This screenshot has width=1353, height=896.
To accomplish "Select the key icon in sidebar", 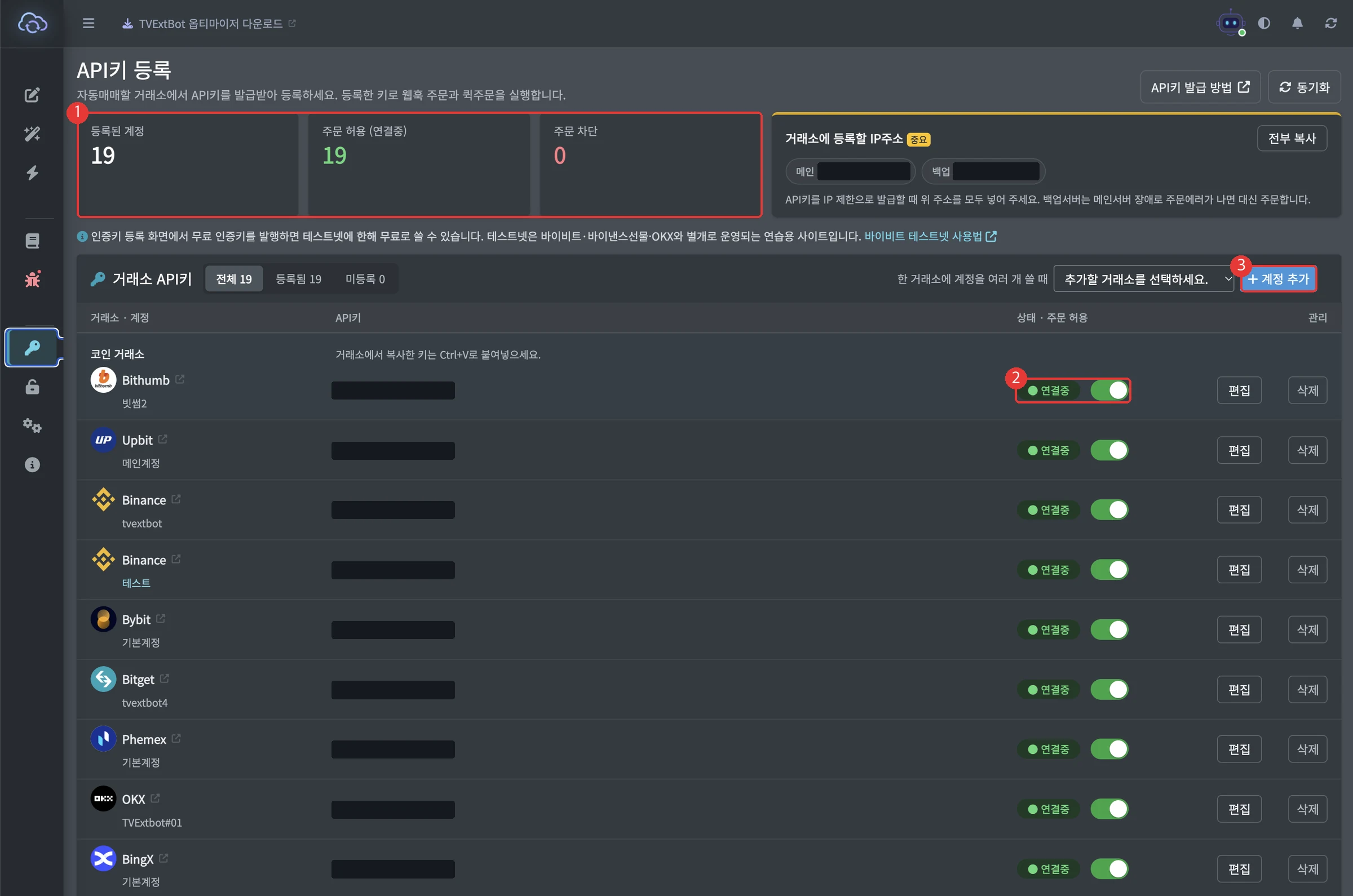I will tap(32, 348).
